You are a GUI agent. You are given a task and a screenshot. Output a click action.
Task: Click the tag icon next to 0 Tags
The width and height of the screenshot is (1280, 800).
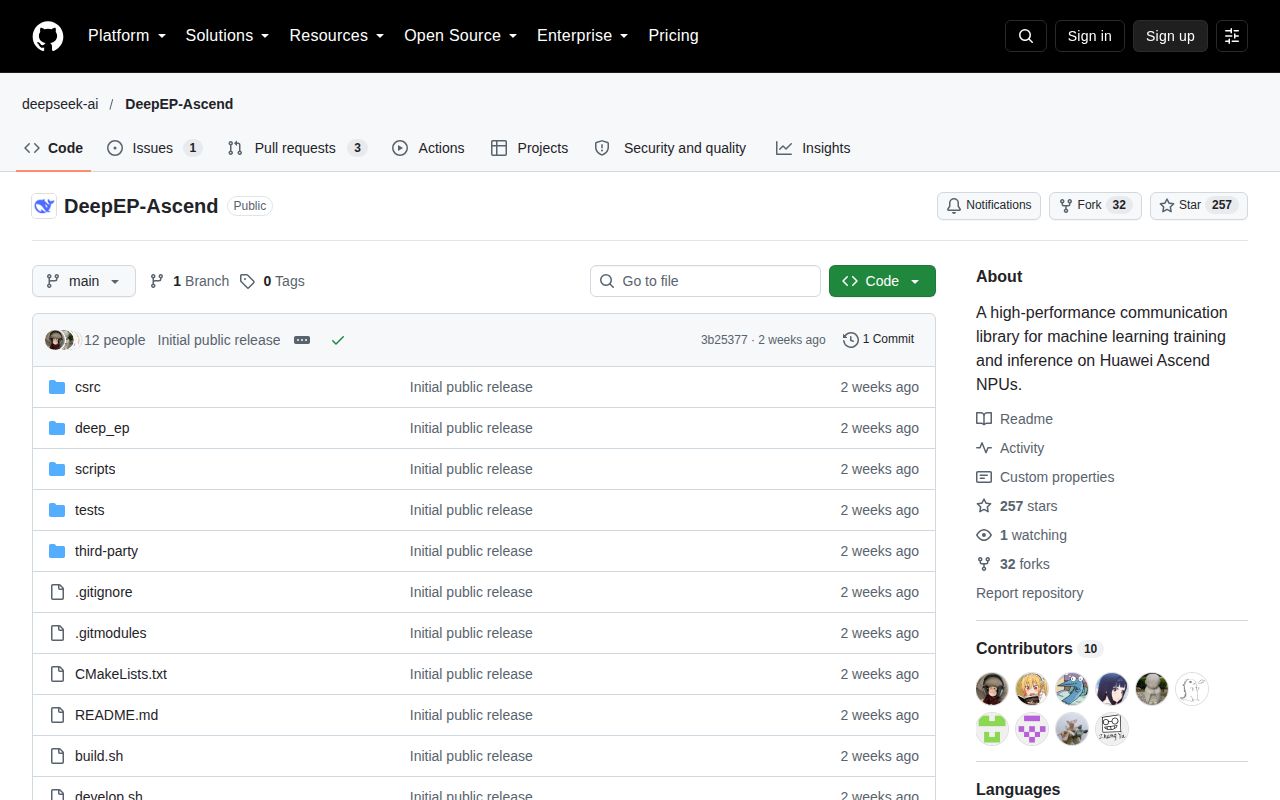point(247,281)
